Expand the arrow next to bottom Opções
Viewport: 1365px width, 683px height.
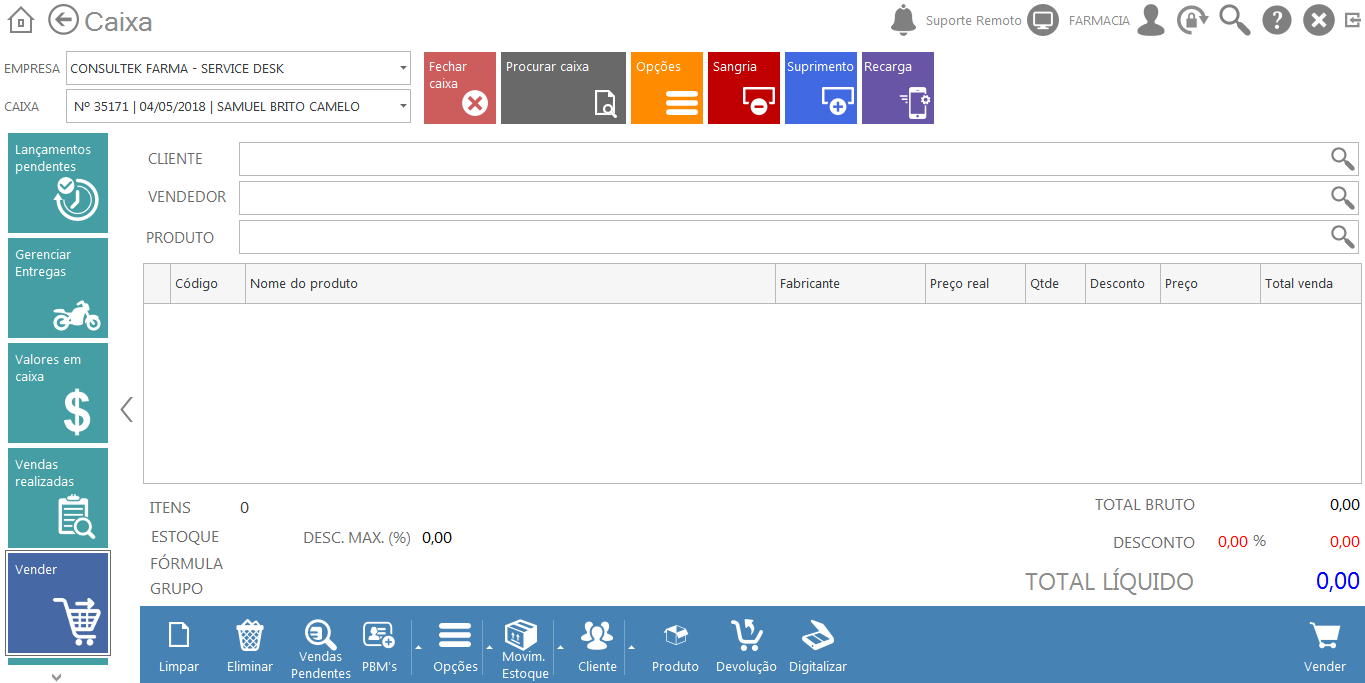click(x=489, y=647)
